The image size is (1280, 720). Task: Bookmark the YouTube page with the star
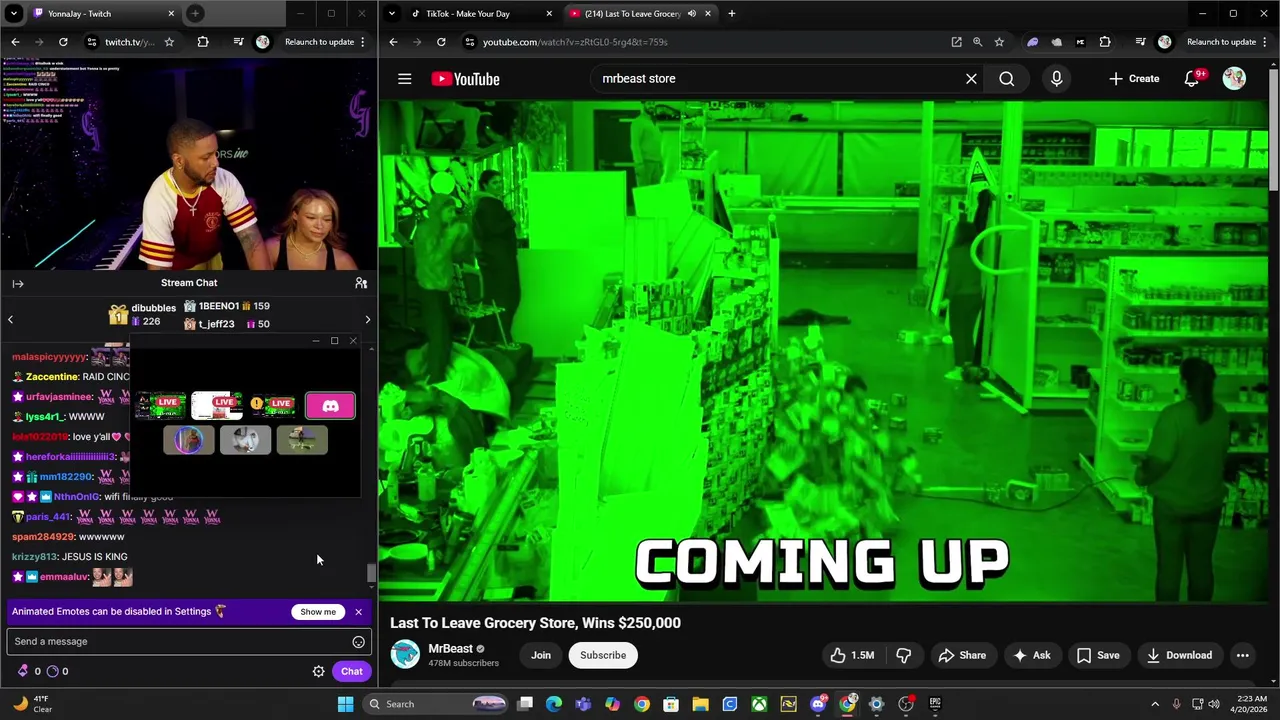[x=999, y=42]
